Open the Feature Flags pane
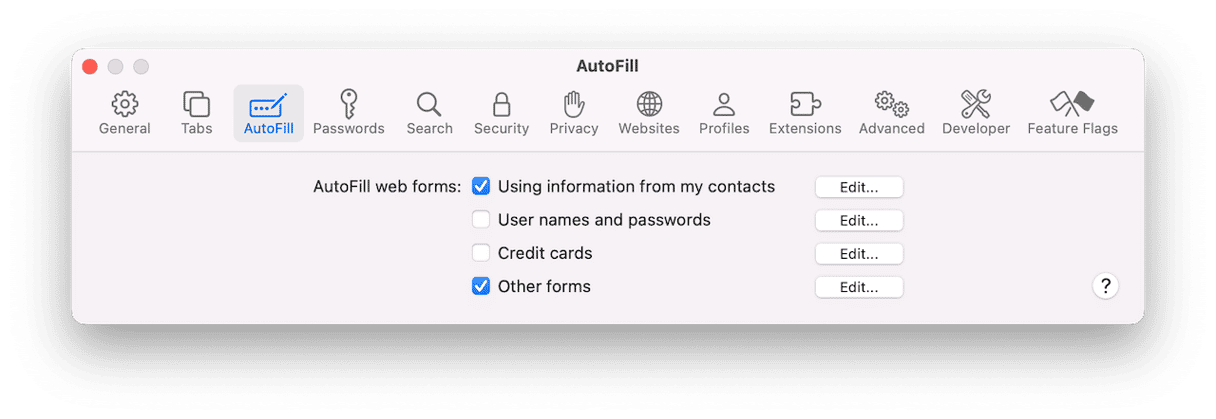 pyautogui.click(x=1072, y=113)
